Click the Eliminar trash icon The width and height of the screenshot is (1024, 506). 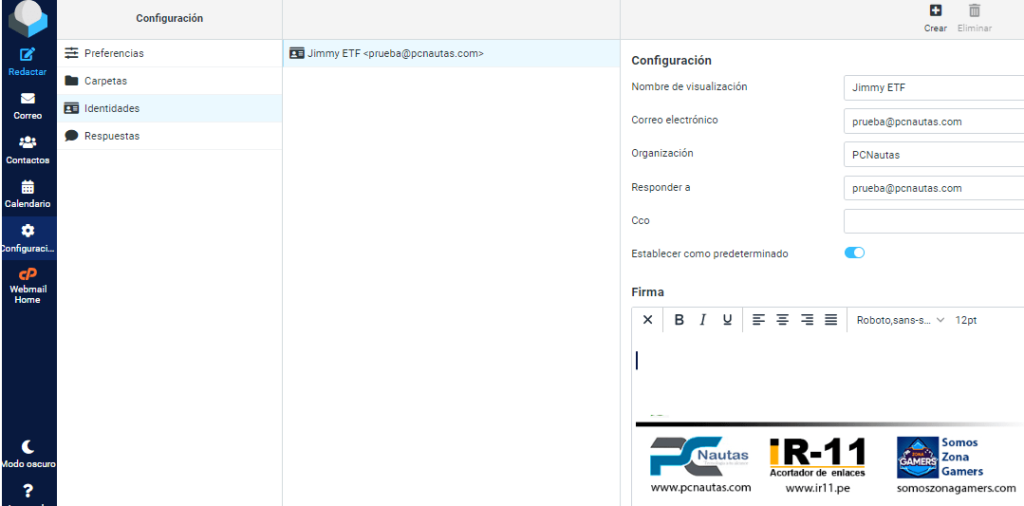974,10
